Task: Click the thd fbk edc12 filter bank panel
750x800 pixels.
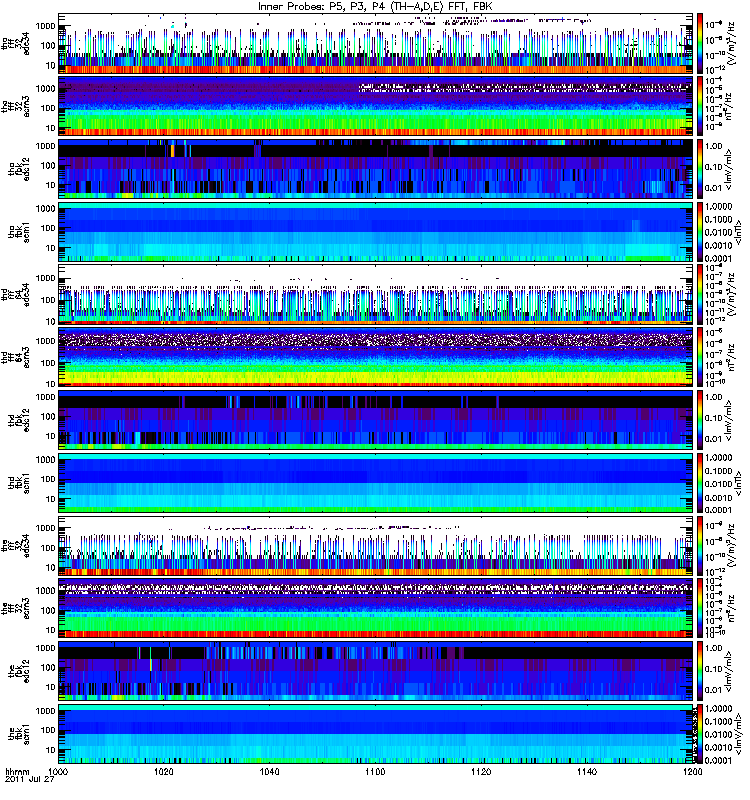Action: click(376, 420)
